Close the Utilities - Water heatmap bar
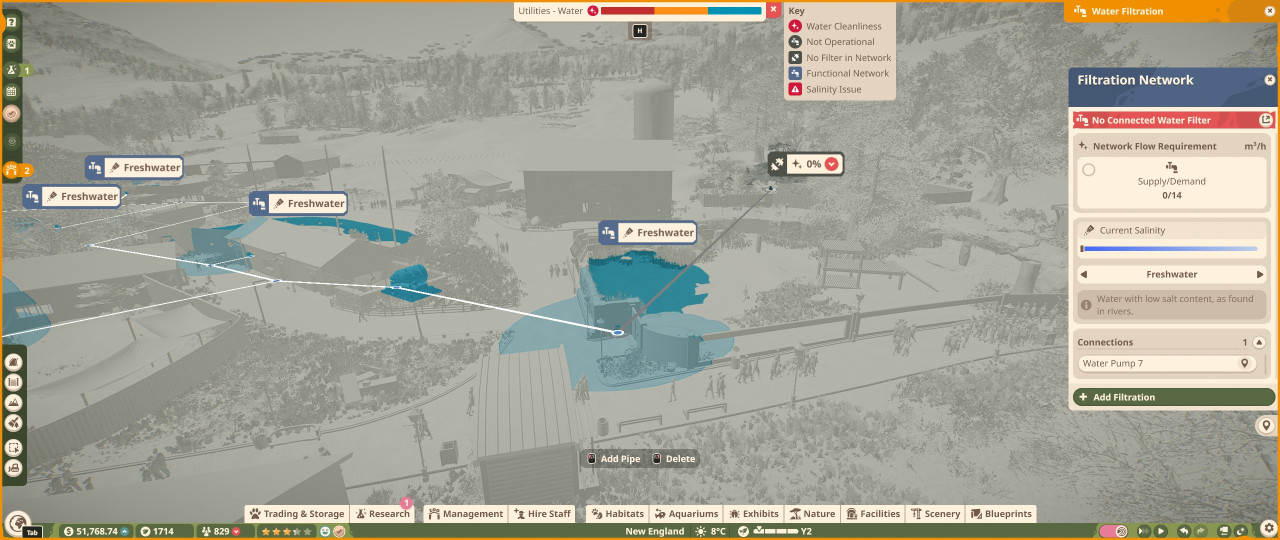Viewport: 1280px width, 540px height. (x=773, y=10)
